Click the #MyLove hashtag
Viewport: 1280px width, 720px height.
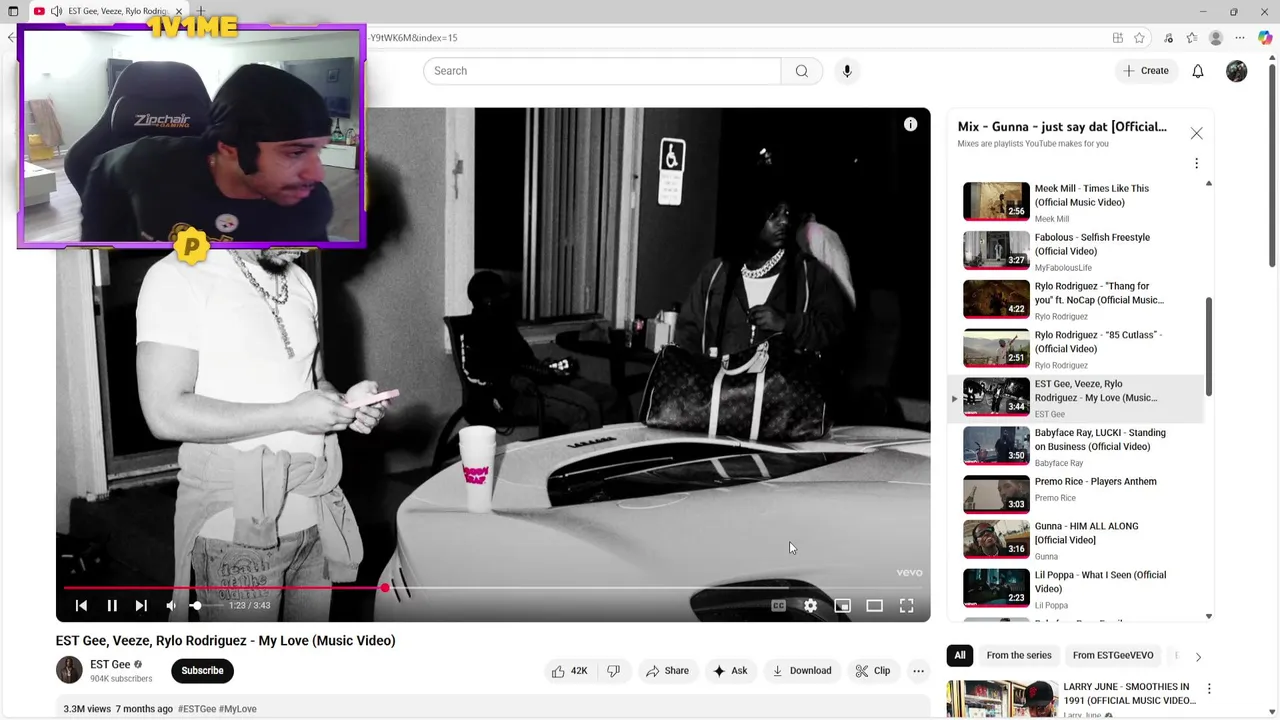pos(237,709)
